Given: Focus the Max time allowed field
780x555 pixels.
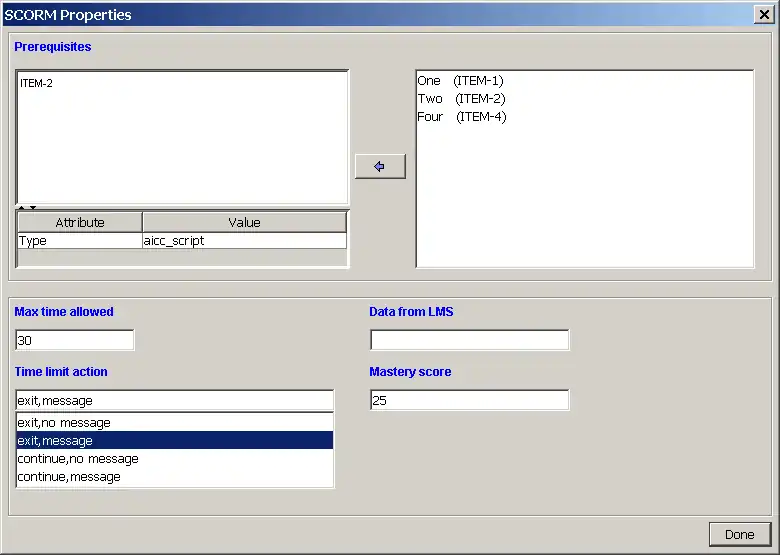Looking at the screenshot, I should [74, 340].
